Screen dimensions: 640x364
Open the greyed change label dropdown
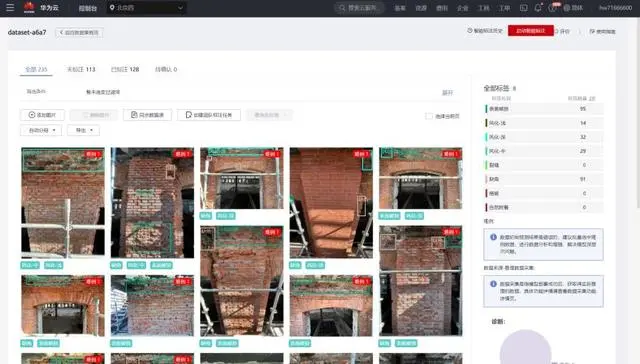click(269, 115)
